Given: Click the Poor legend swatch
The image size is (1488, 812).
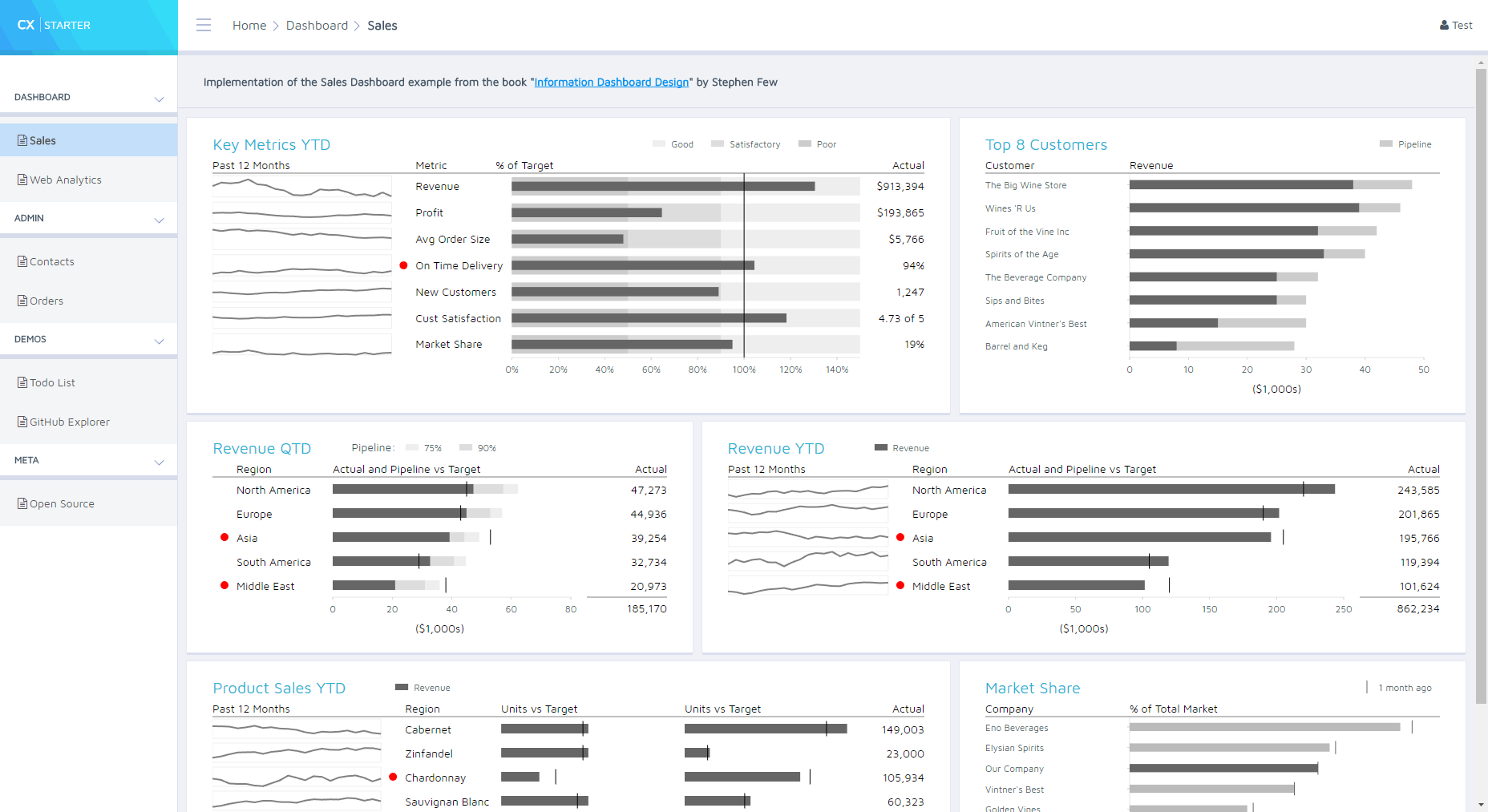Looking at the screenshot, I should (x=805, y=144).
